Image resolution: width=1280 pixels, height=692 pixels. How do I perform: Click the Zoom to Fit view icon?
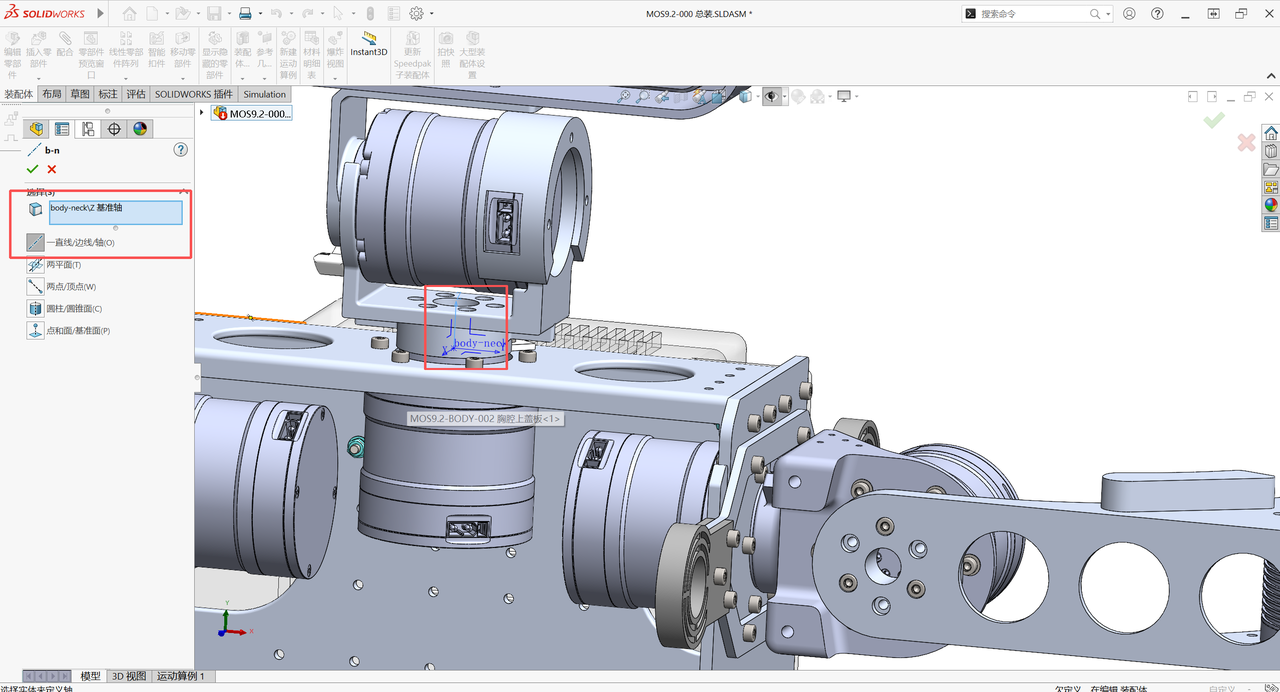(624, 97)
